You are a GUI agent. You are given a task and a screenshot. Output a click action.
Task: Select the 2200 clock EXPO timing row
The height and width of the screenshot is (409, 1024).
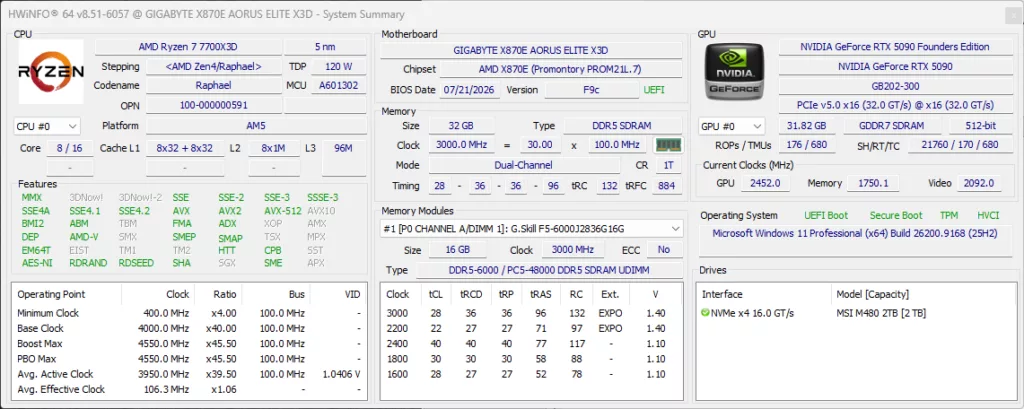pos(530,329)
